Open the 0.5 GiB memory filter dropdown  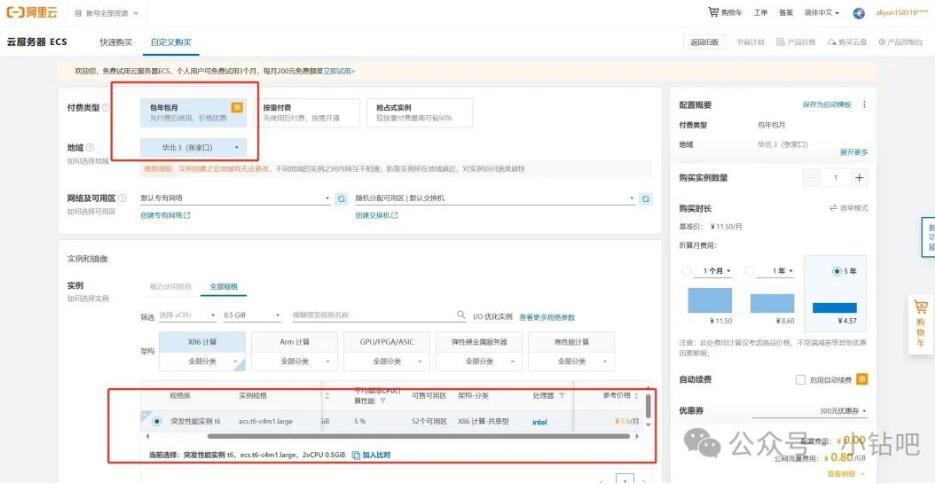pyautogui.click(x=251, y=315)
